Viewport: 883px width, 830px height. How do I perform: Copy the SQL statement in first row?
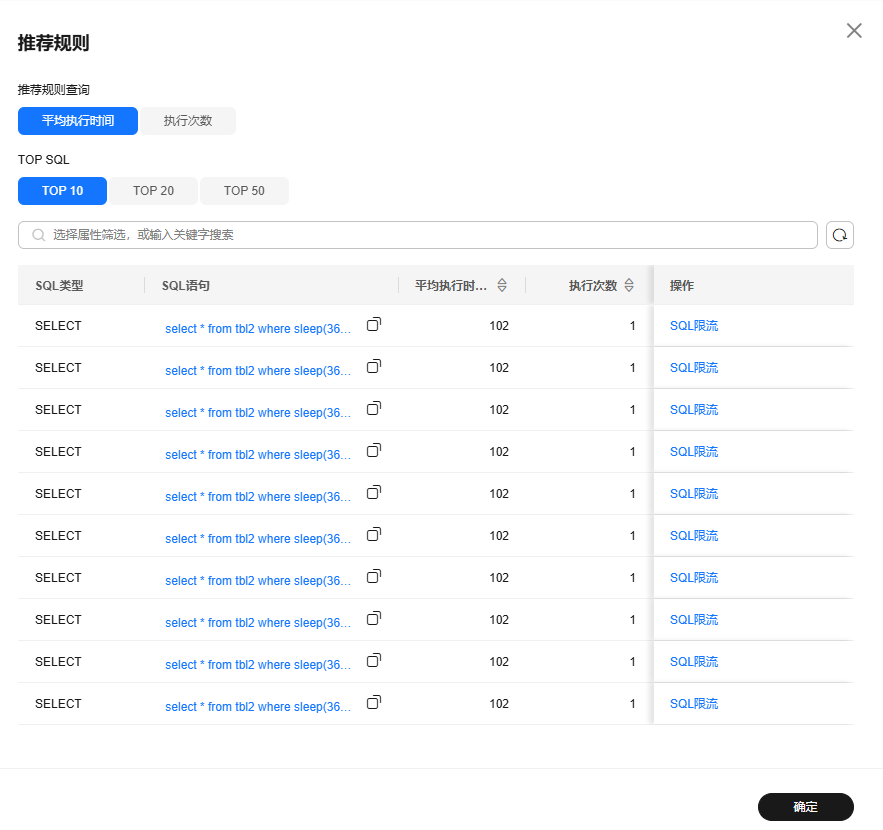point(373,325)
